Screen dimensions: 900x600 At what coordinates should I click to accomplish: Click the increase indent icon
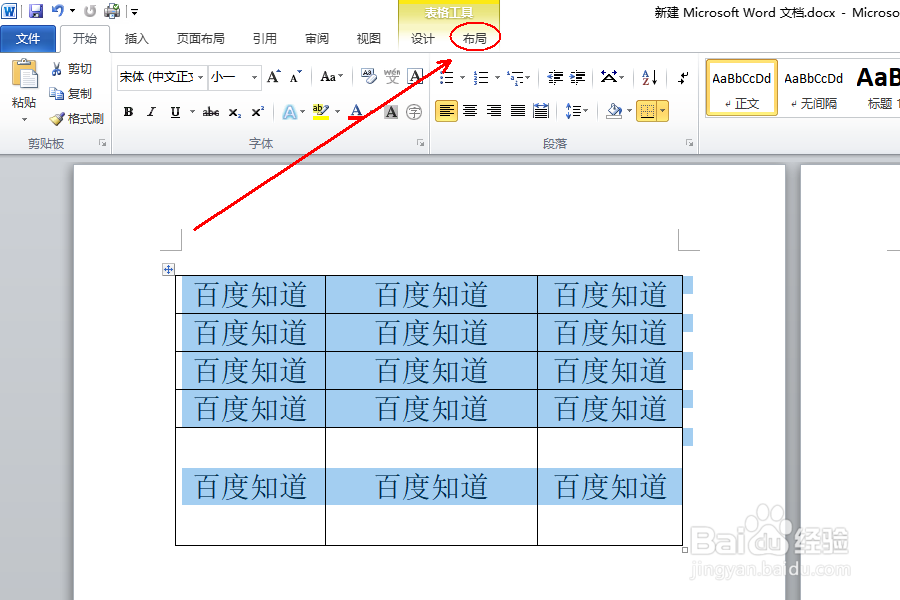tap(577, 77)
